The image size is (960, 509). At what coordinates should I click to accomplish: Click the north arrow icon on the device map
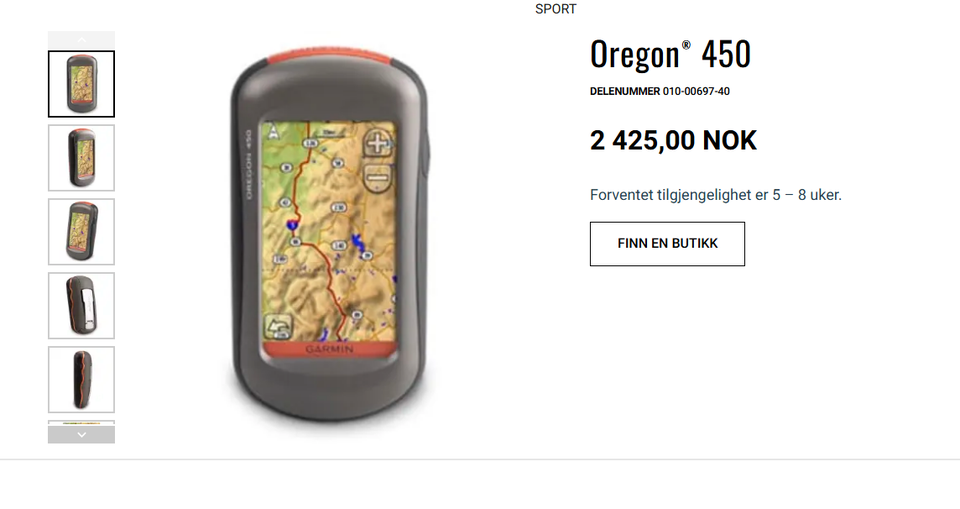(274, 131)
